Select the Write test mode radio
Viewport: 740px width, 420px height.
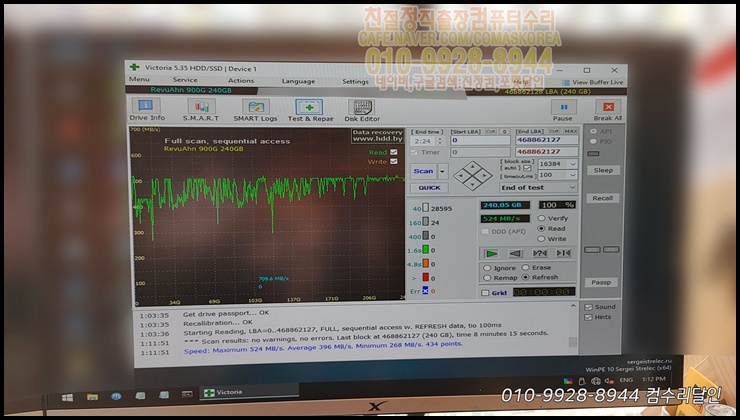click(x=541, y=239)
